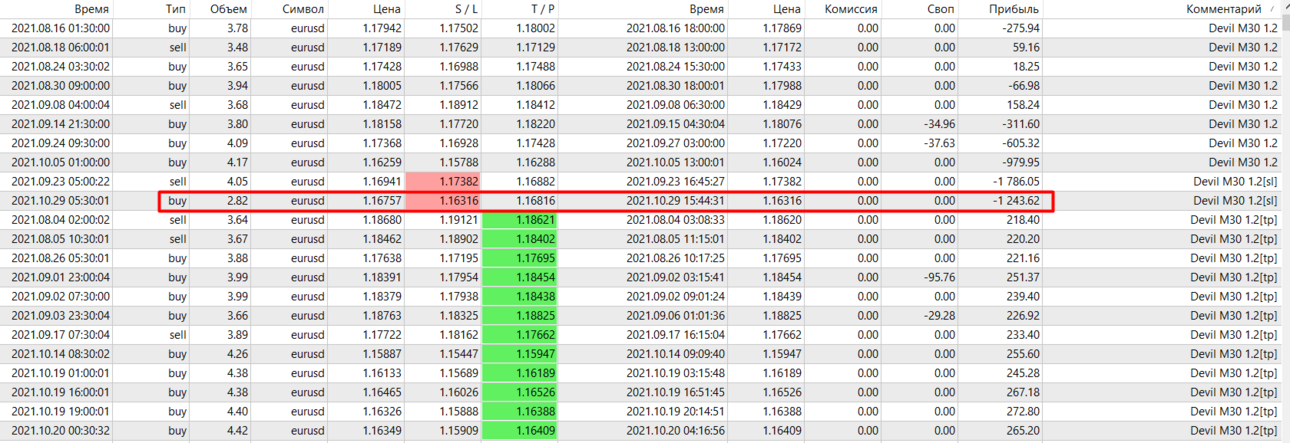Select the open price 1.17942
Viewport: 1290px width, 443px height.
point(381,29)
